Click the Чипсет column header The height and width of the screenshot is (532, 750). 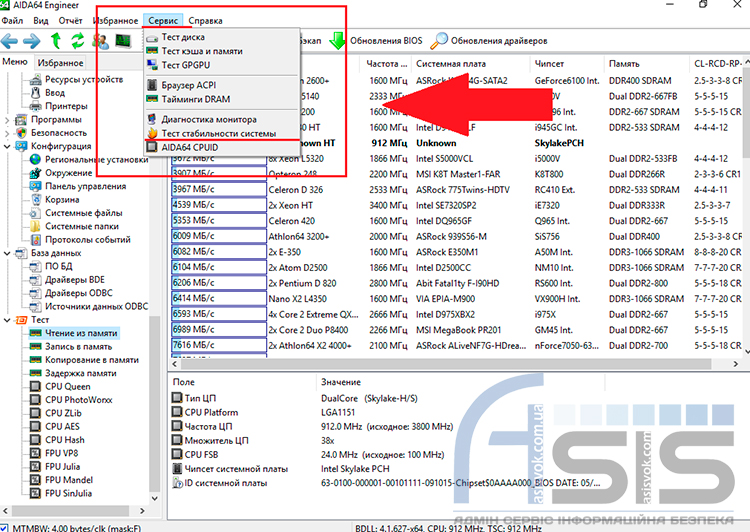[567, 64]
